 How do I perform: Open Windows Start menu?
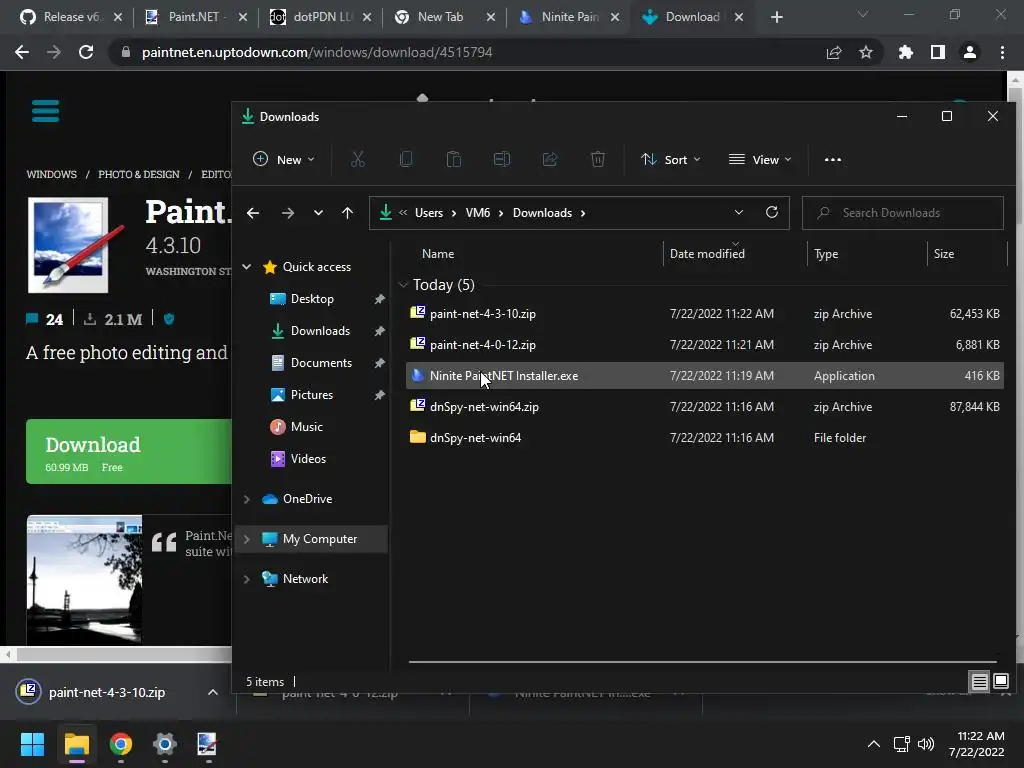[x=32, y=744]
